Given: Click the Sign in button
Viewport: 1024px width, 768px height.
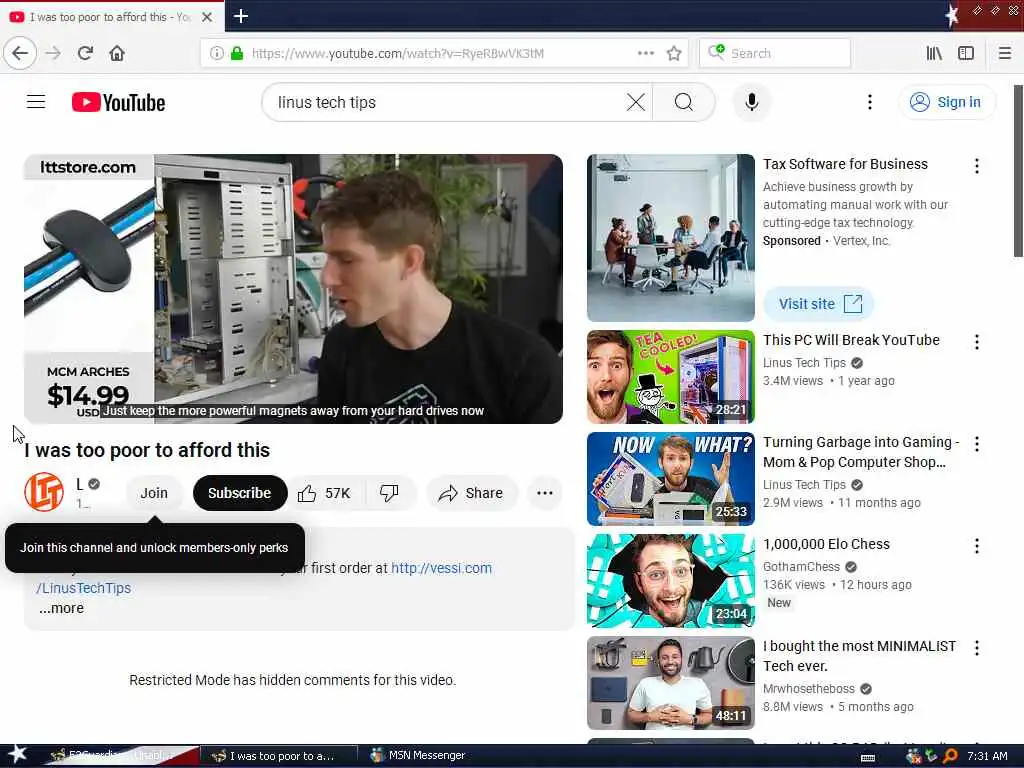Looking at the screenshot, I should coord(948,102).
